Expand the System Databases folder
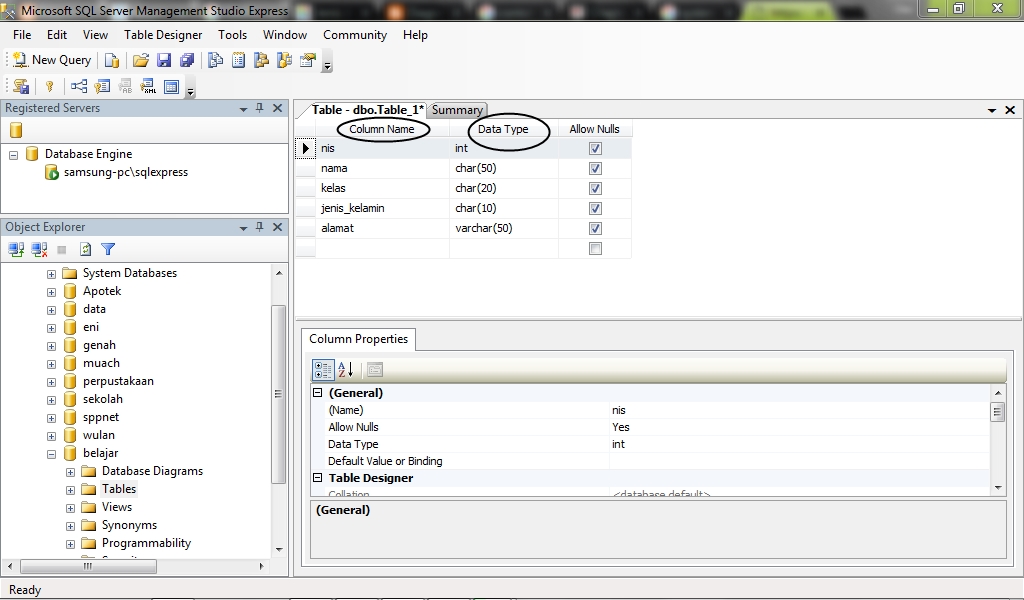This screenshot has height=600, width=1024. [x=52, y=274]
